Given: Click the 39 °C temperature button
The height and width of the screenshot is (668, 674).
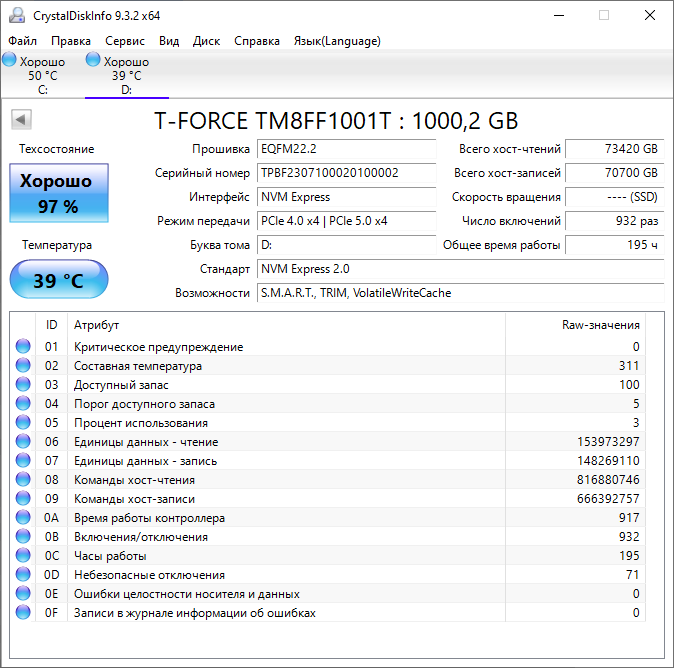Looking at the screenshot, I should tap(59, 279).
